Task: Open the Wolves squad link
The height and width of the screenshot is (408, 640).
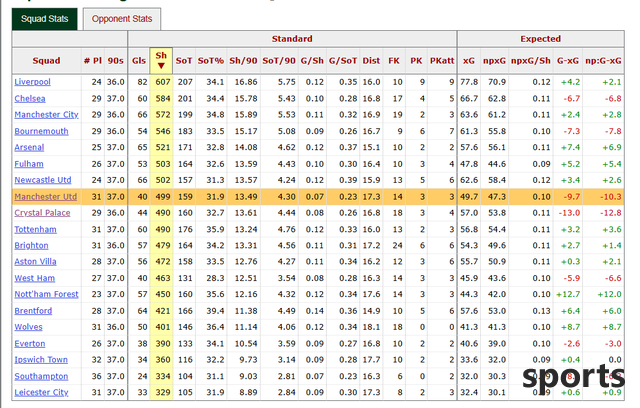Action: (x=29, y=327)
